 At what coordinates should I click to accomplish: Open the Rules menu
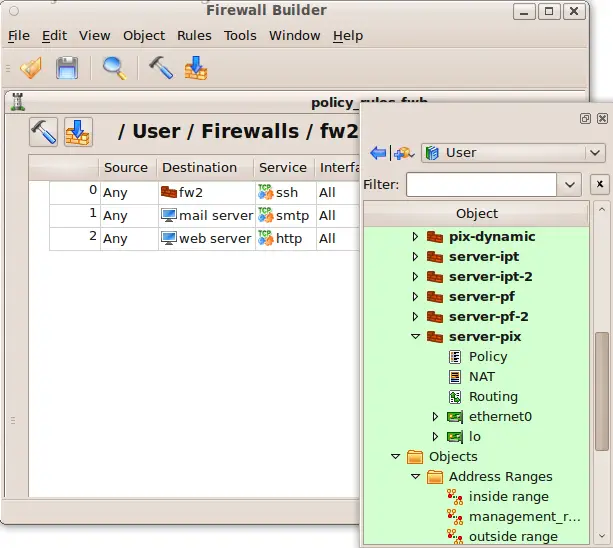pos(194,36)
